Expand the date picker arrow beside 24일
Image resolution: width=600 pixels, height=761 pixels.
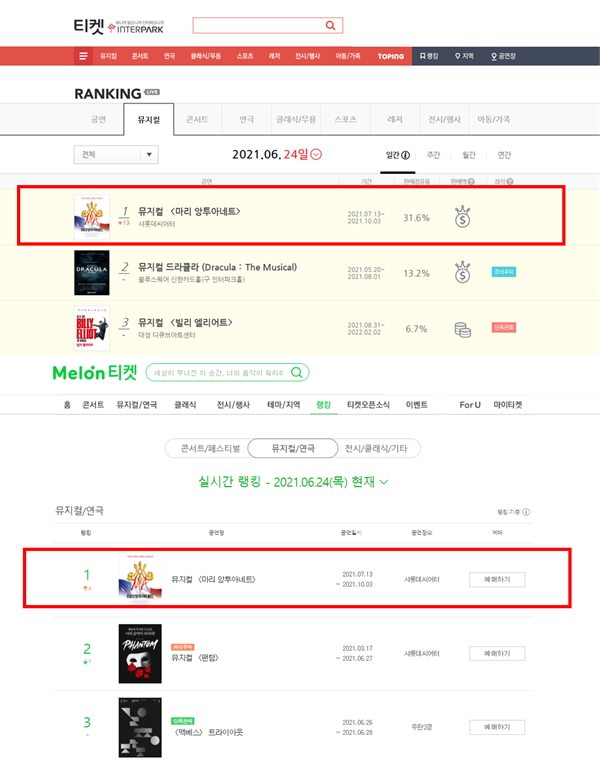coord(316,154)
